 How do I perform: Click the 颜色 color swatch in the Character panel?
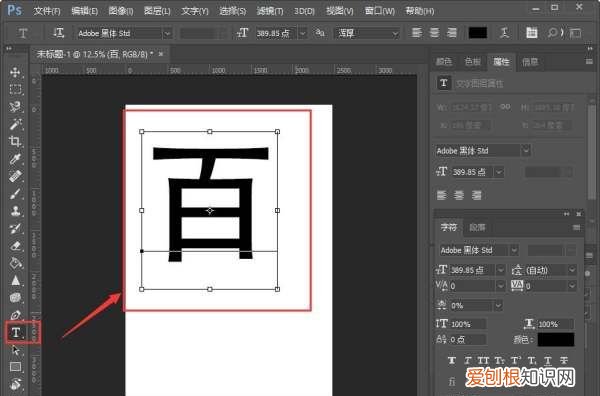pos(556,339)
